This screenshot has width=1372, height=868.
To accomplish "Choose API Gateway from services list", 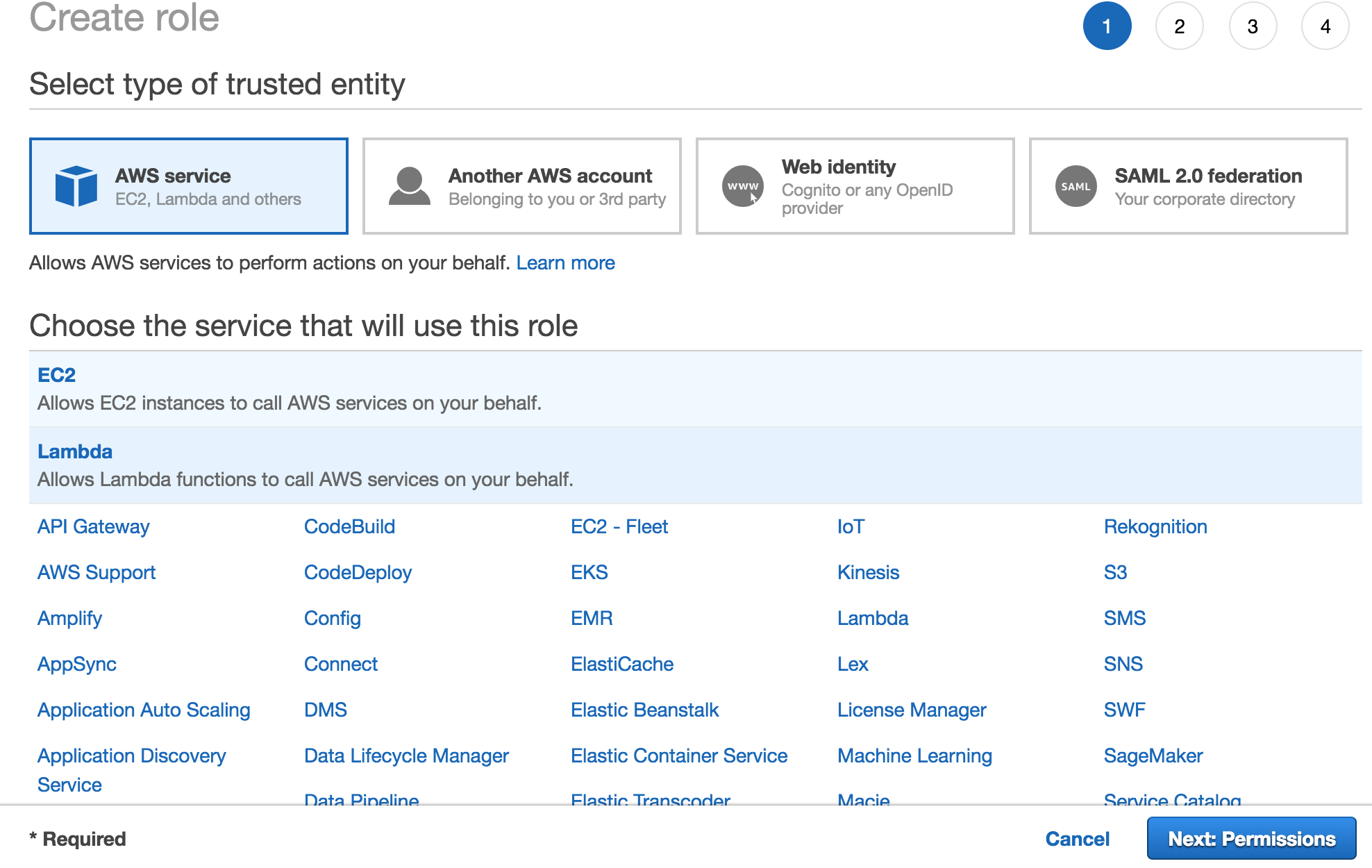I will (93, 526).
